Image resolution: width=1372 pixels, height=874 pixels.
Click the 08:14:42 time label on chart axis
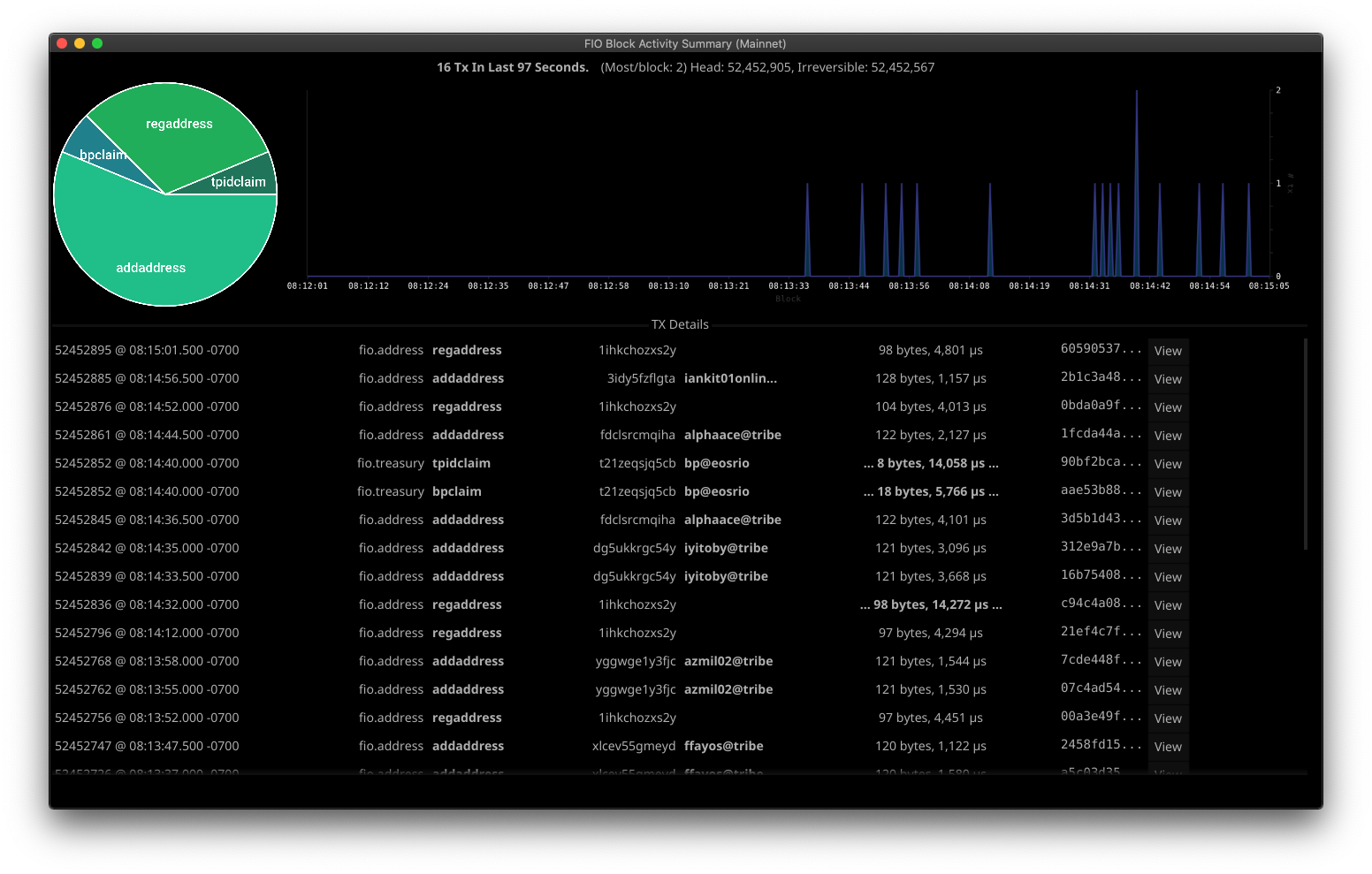click(x=1149, y=286)
